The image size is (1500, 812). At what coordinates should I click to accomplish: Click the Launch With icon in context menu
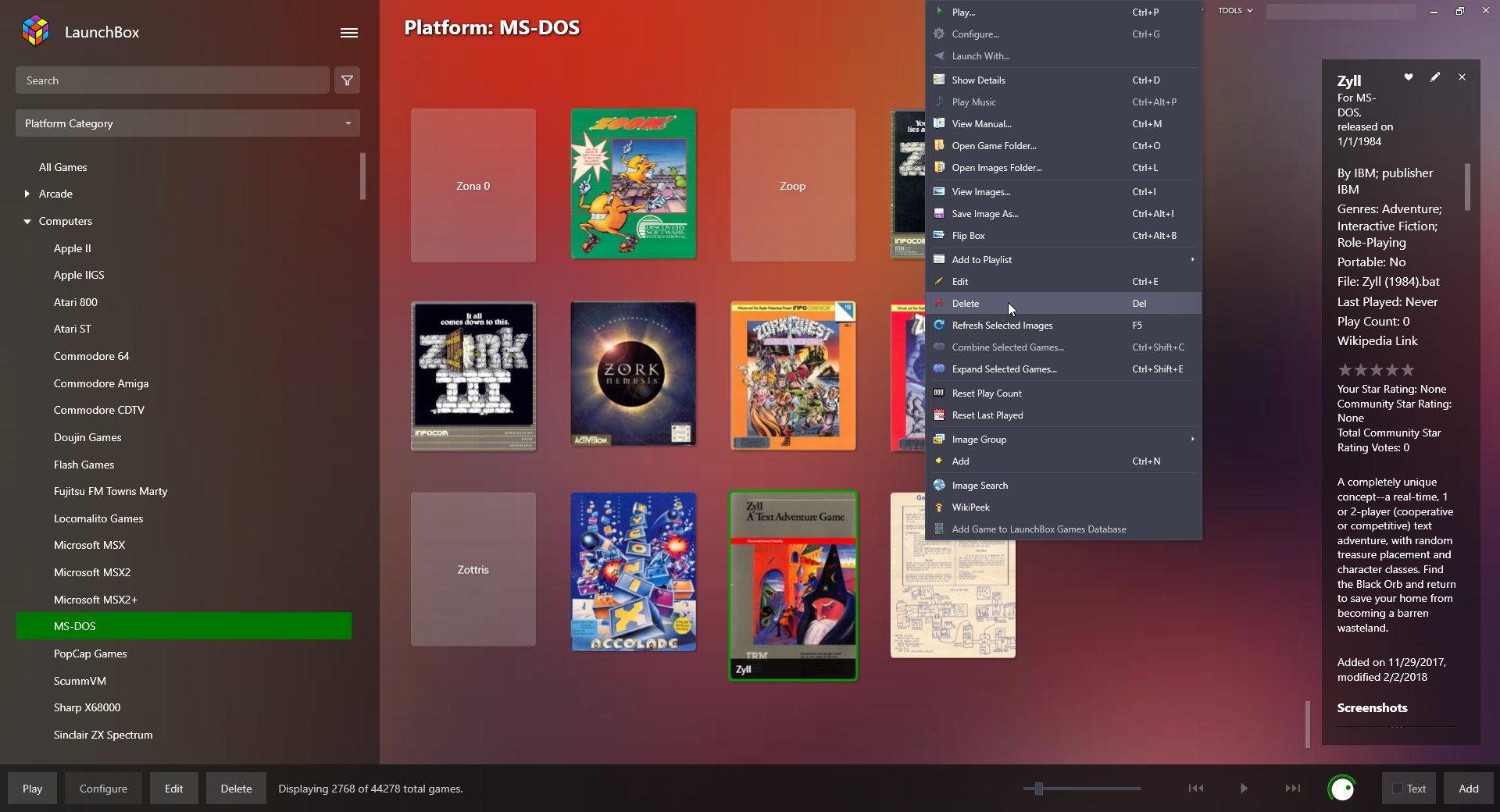coord(939,55)
